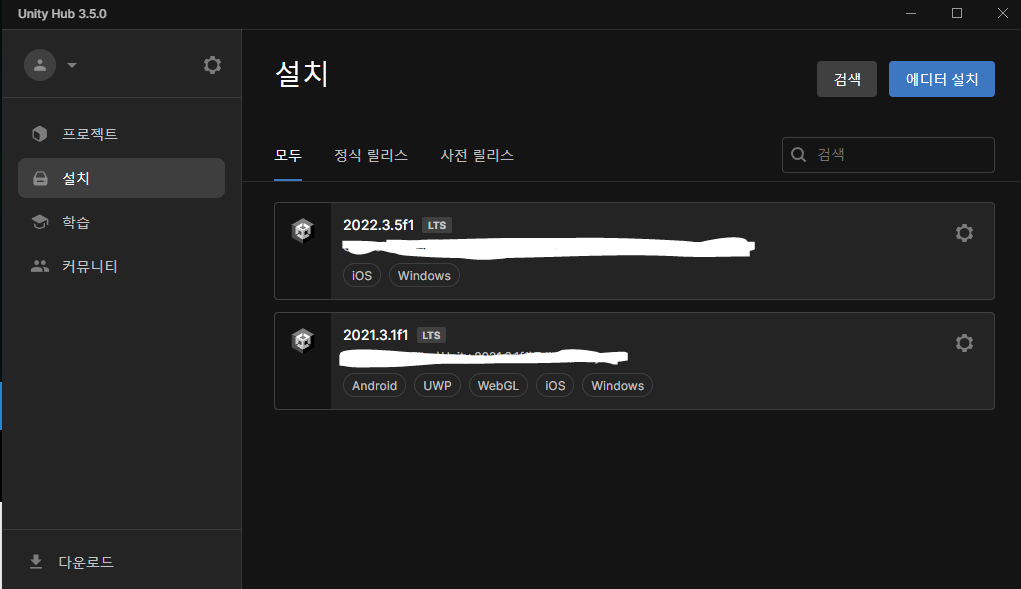Click the 프로젝트 cube icon
The image size is (1021, 589).
point(40,134)
